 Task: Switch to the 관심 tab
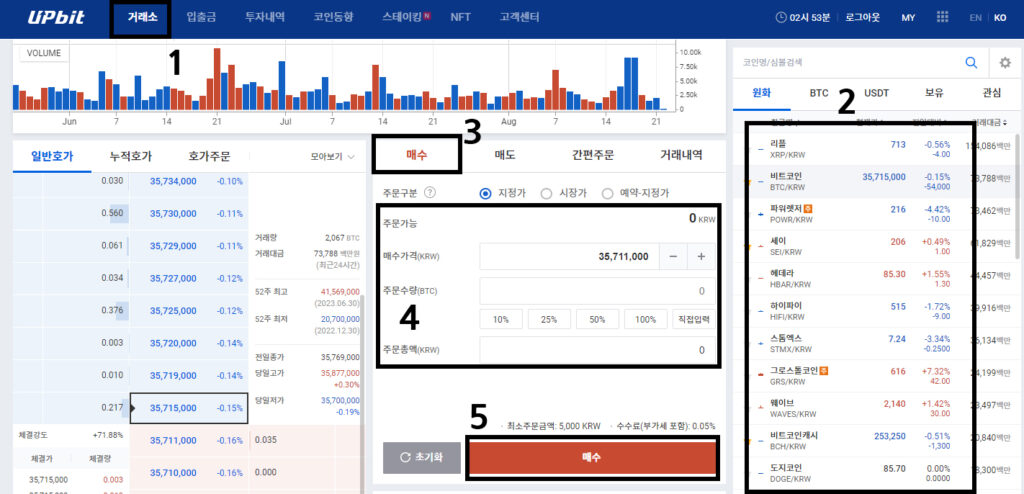point(991,93)
